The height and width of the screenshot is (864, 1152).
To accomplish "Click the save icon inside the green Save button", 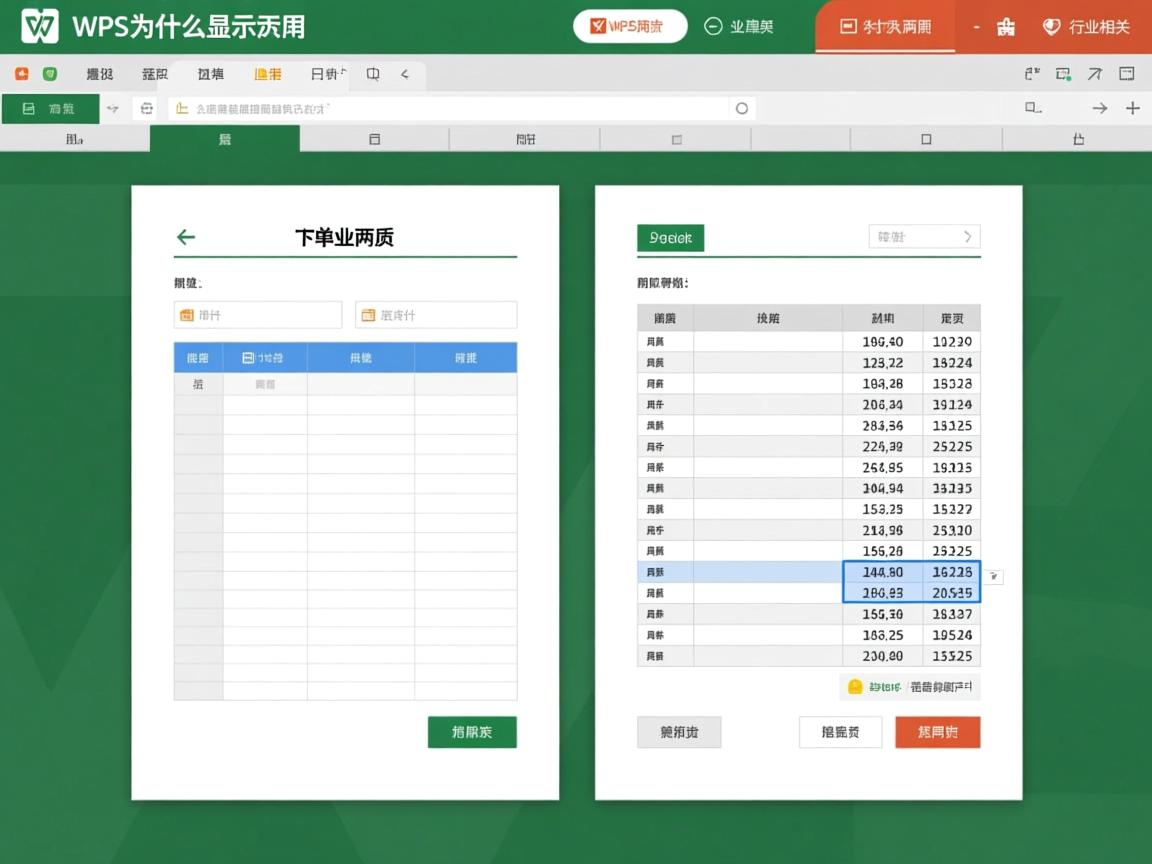I will pyautogui.click(x=27, y=108).
